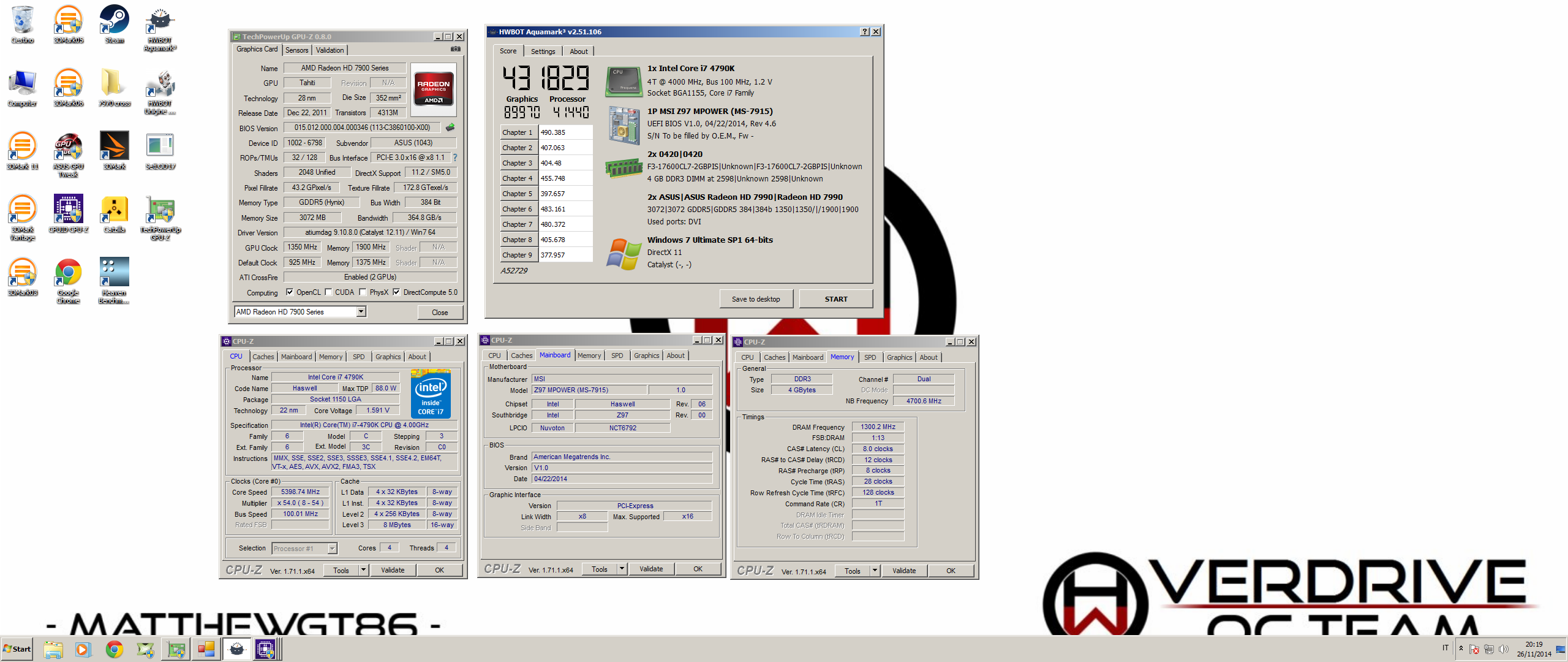Click the Aquamark3 help question mark button
This screenshot has width=1568, height=662.
point(864,32)
